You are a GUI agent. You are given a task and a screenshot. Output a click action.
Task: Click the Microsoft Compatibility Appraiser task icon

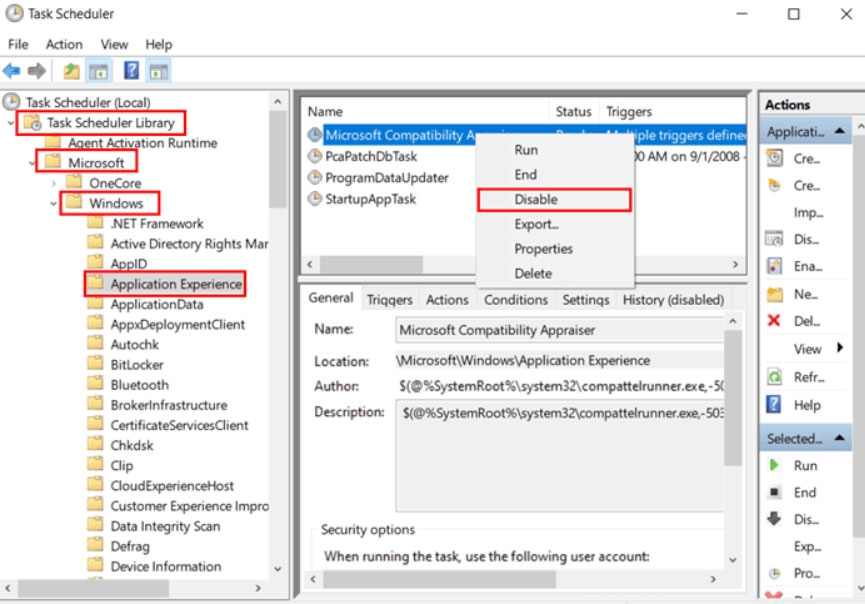[314, 135]
